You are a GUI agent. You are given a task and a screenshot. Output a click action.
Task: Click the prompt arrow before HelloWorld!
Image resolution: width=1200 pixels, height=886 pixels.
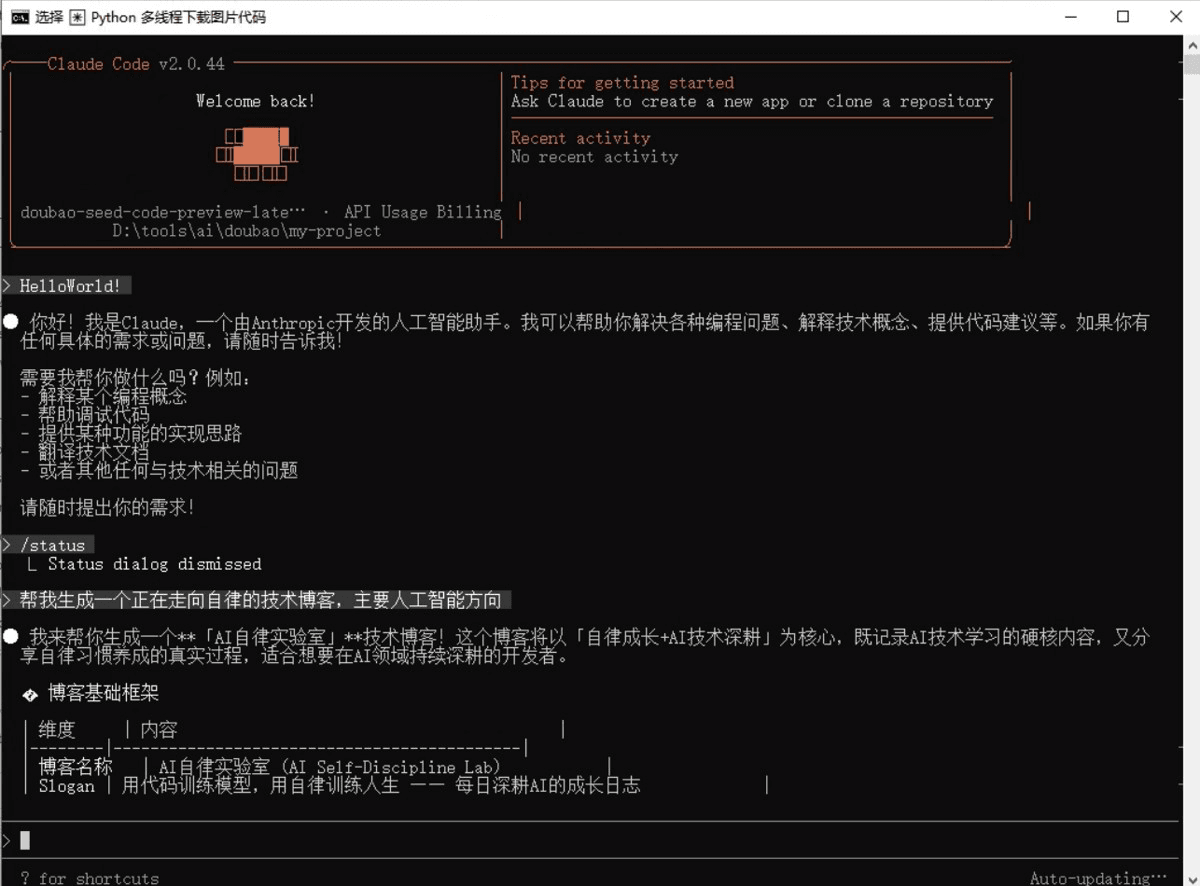tap(7, 286)
